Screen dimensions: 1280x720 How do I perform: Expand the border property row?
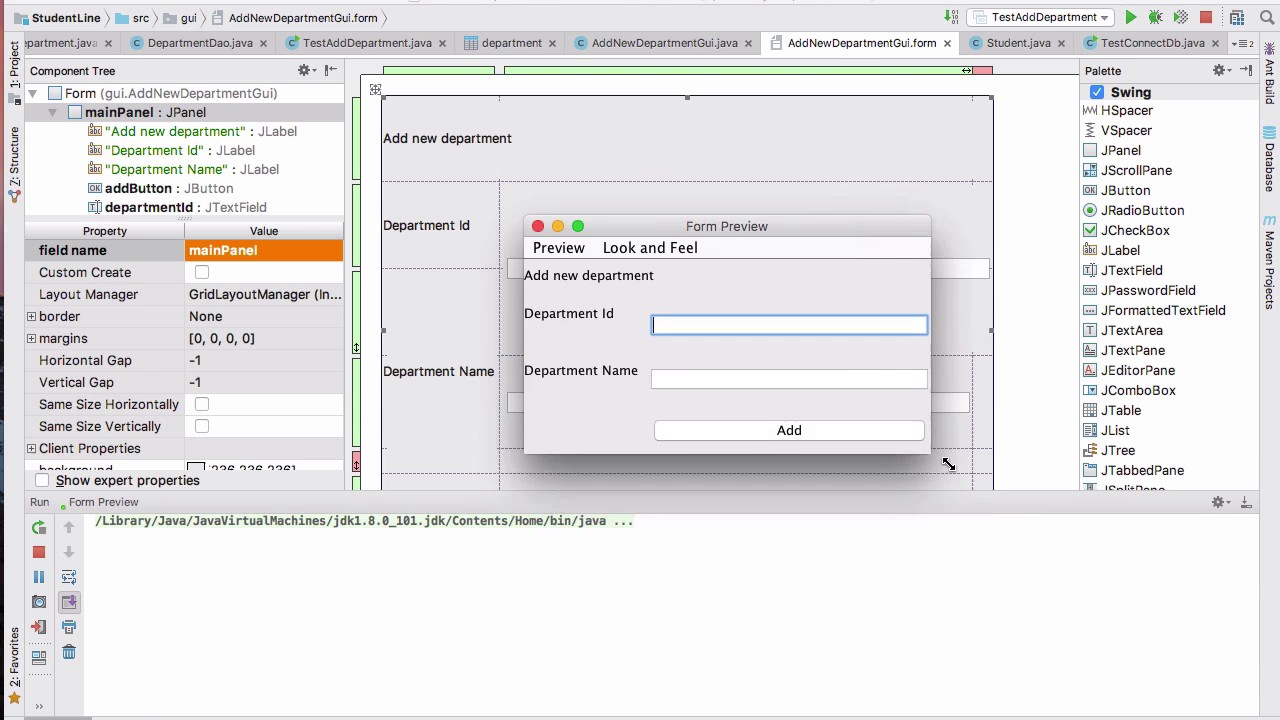(32, 317)
